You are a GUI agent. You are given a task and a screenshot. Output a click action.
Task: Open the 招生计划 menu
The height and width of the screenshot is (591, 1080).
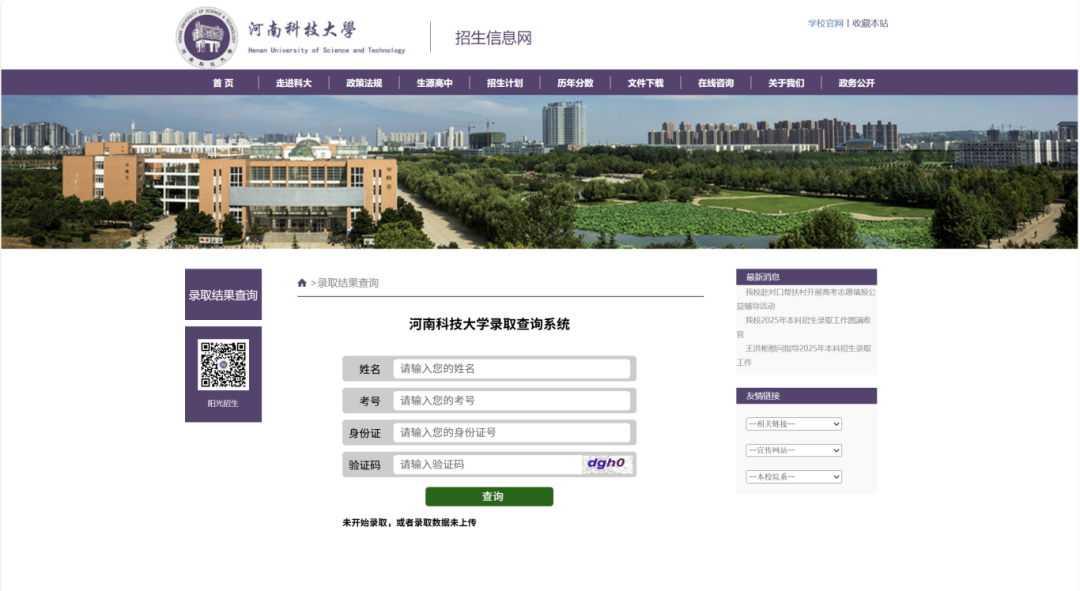pos(504,83)
